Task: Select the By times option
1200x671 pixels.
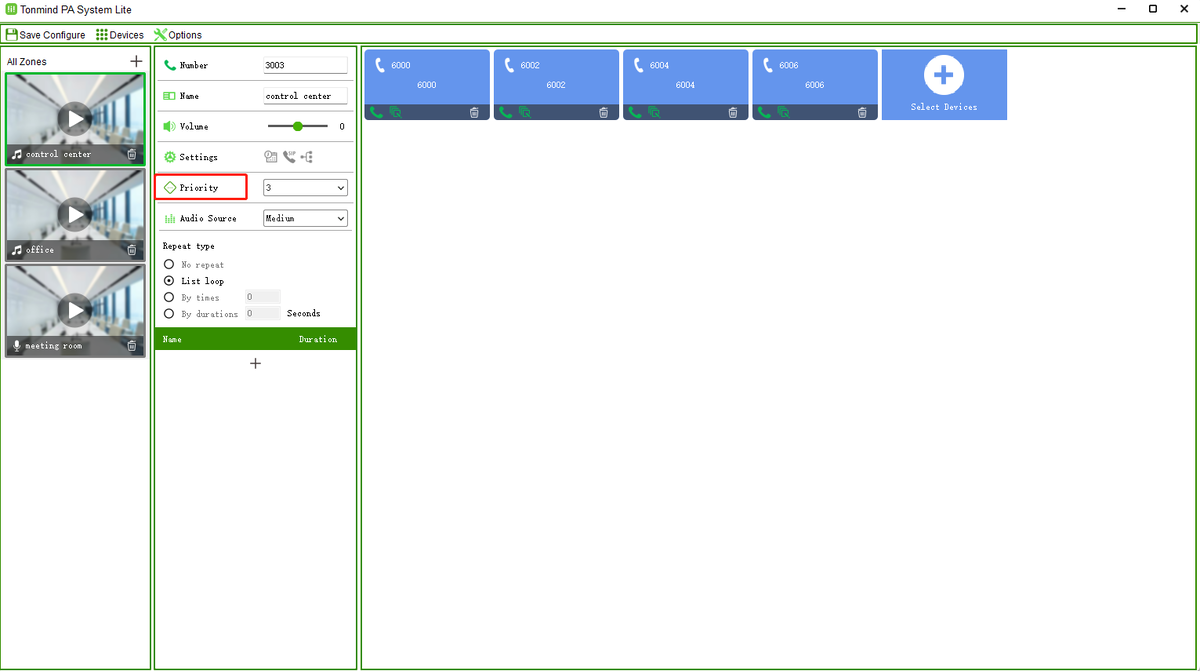Action: point(169,297)
